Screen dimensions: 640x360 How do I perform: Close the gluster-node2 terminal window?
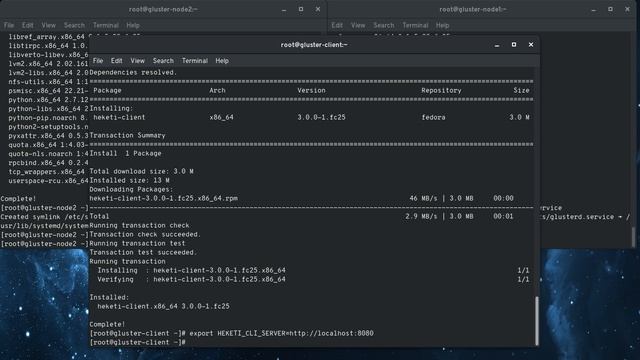point(318,9)
